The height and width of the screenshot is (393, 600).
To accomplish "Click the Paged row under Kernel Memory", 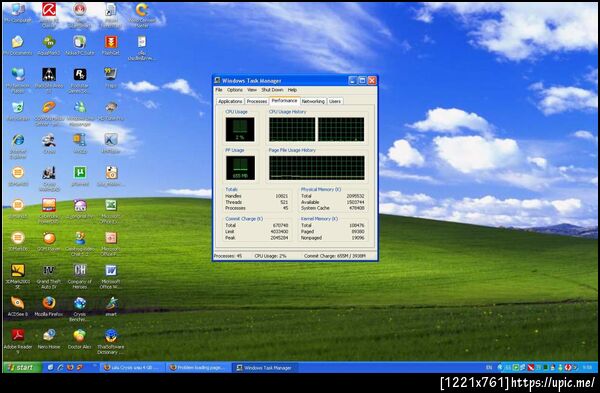I will click(x=333, y=232).
